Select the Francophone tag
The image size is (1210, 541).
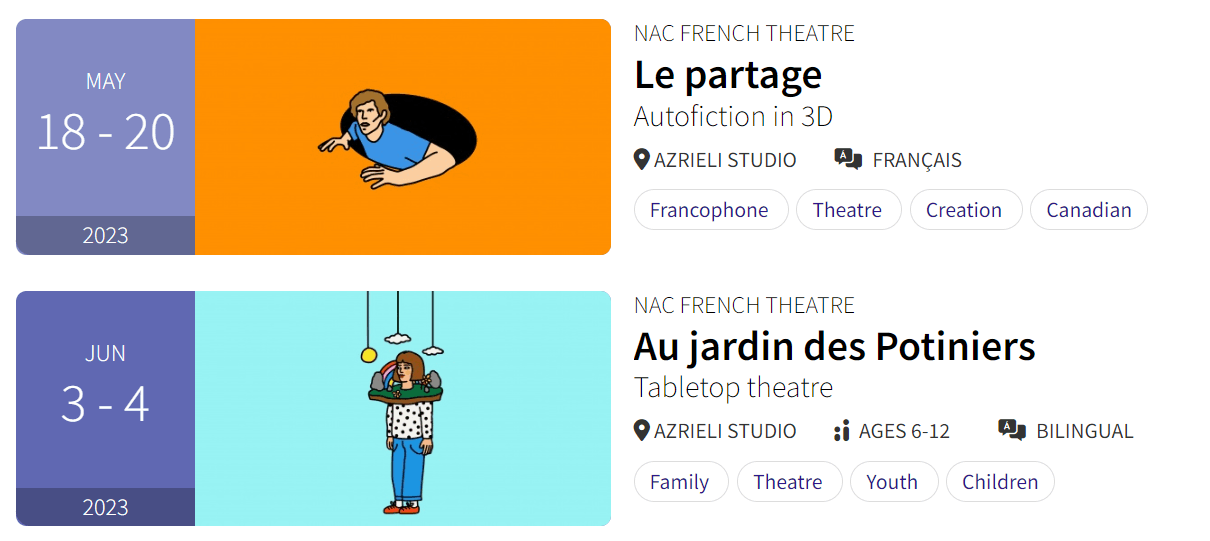tap(709, 210)
